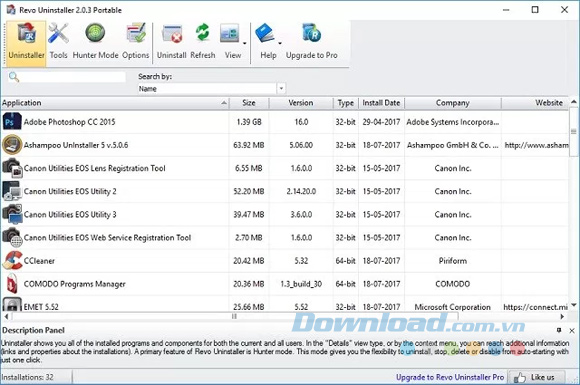
Task: Sort by Type column header
Action: [x=345, y=103]
